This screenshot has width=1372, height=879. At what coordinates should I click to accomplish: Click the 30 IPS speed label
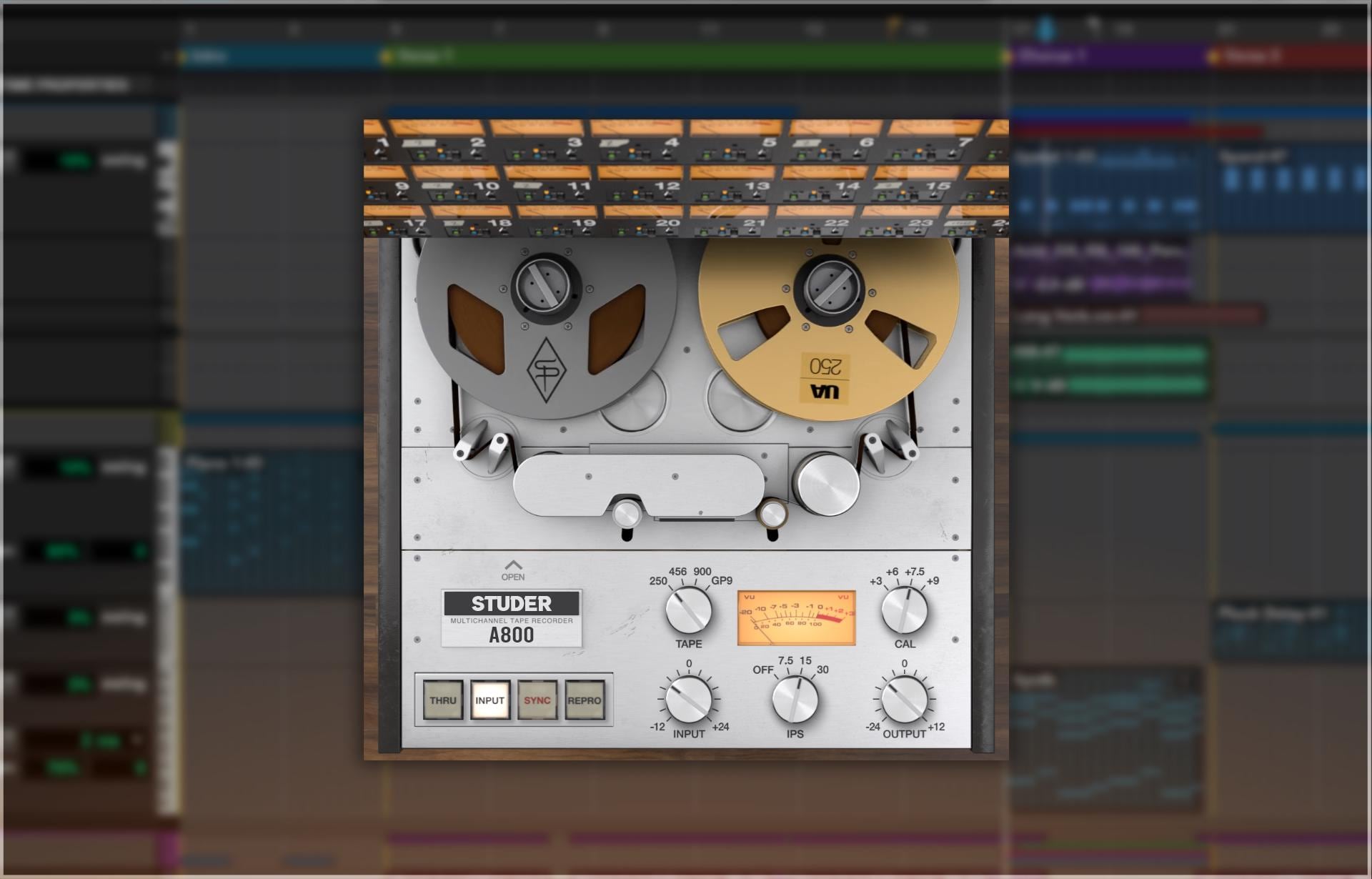[x=822, y=670]
